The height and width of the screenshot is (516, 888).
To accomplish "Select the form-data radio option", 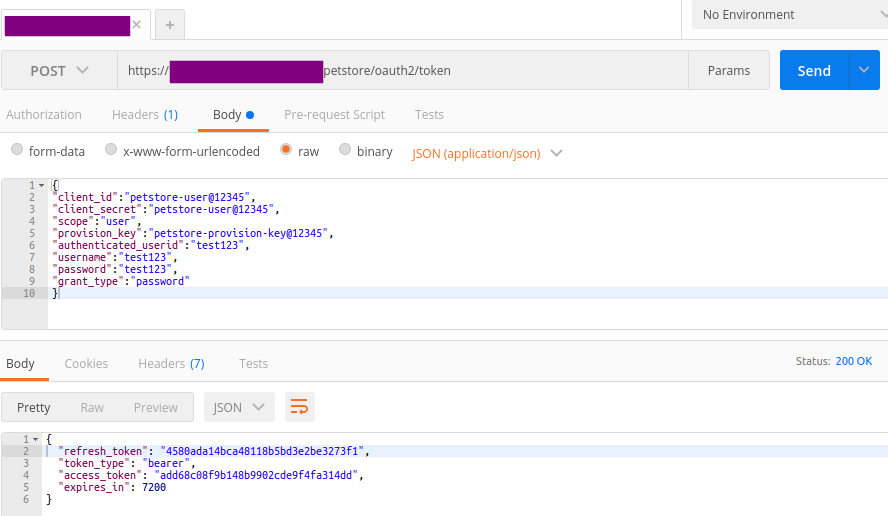I will click(17, 151).
